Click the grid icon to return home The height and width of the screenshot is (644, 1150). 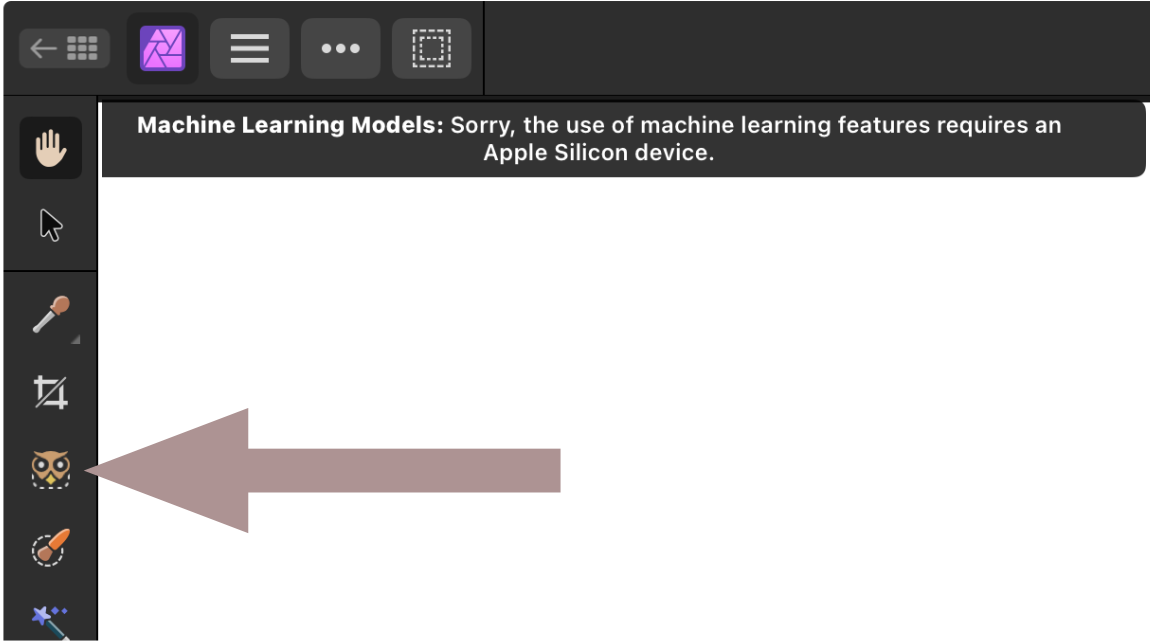pyautogui.click(x=82, y=48)
